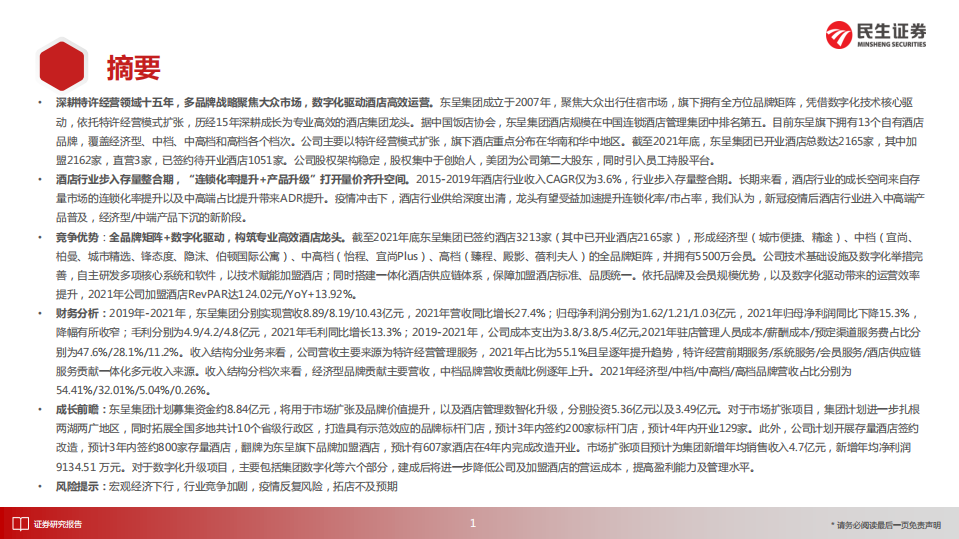Click the red hexagon next to 摘要
This screenshot has height=539, width=959.
tap(62, 65)
